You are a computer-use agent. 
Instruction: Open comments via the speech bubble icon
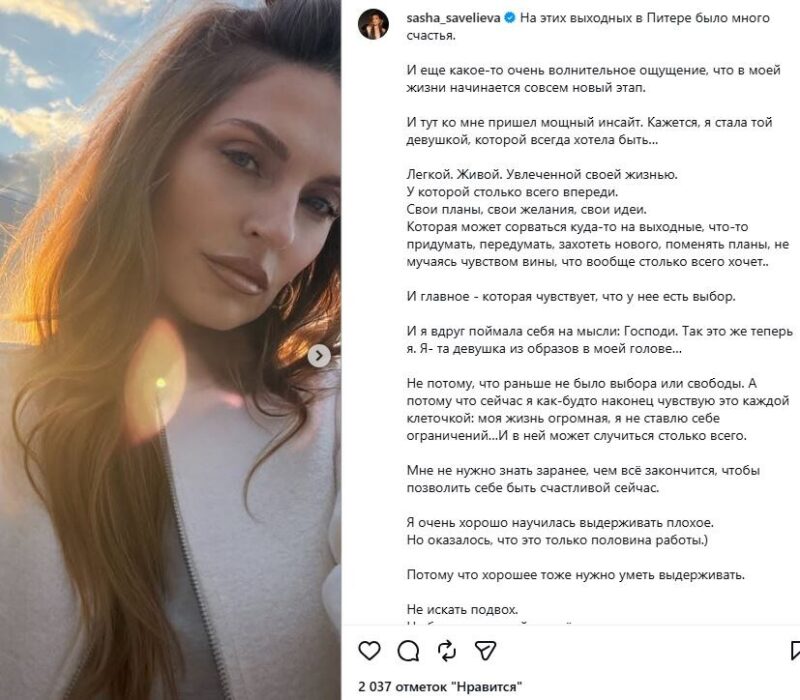click(x=408, y=651)
